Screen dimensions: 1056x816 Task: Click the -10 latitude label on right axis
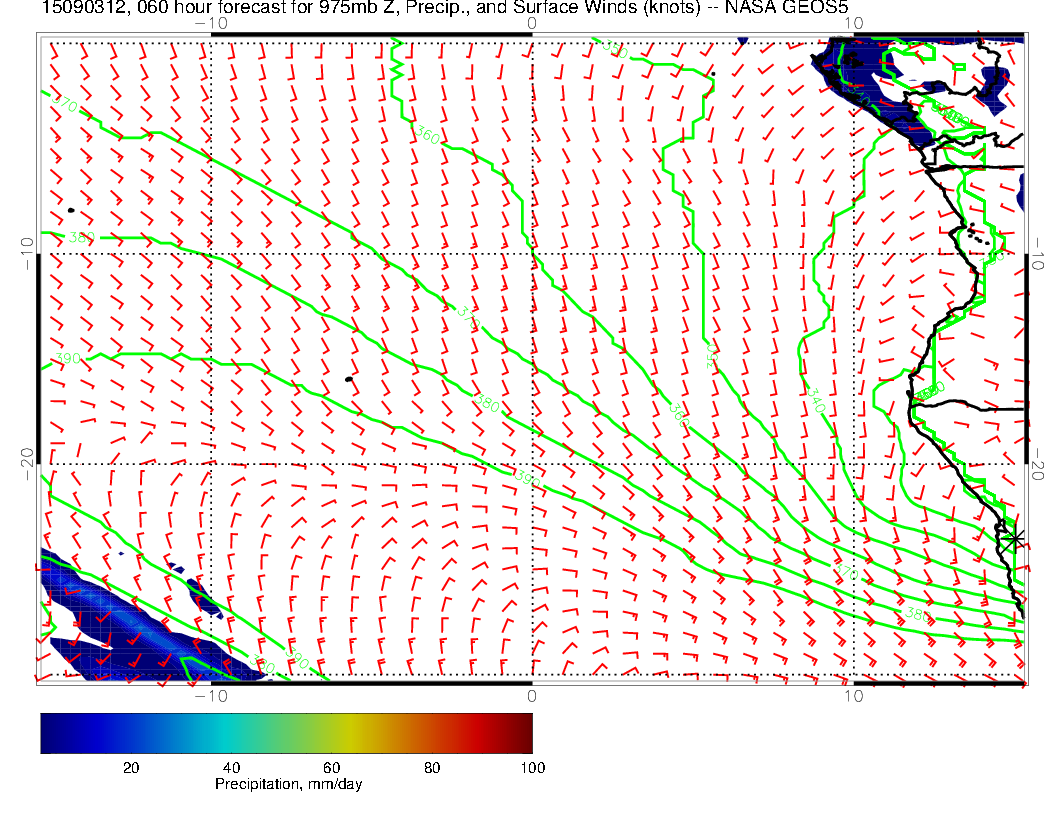coord(1040,253)
